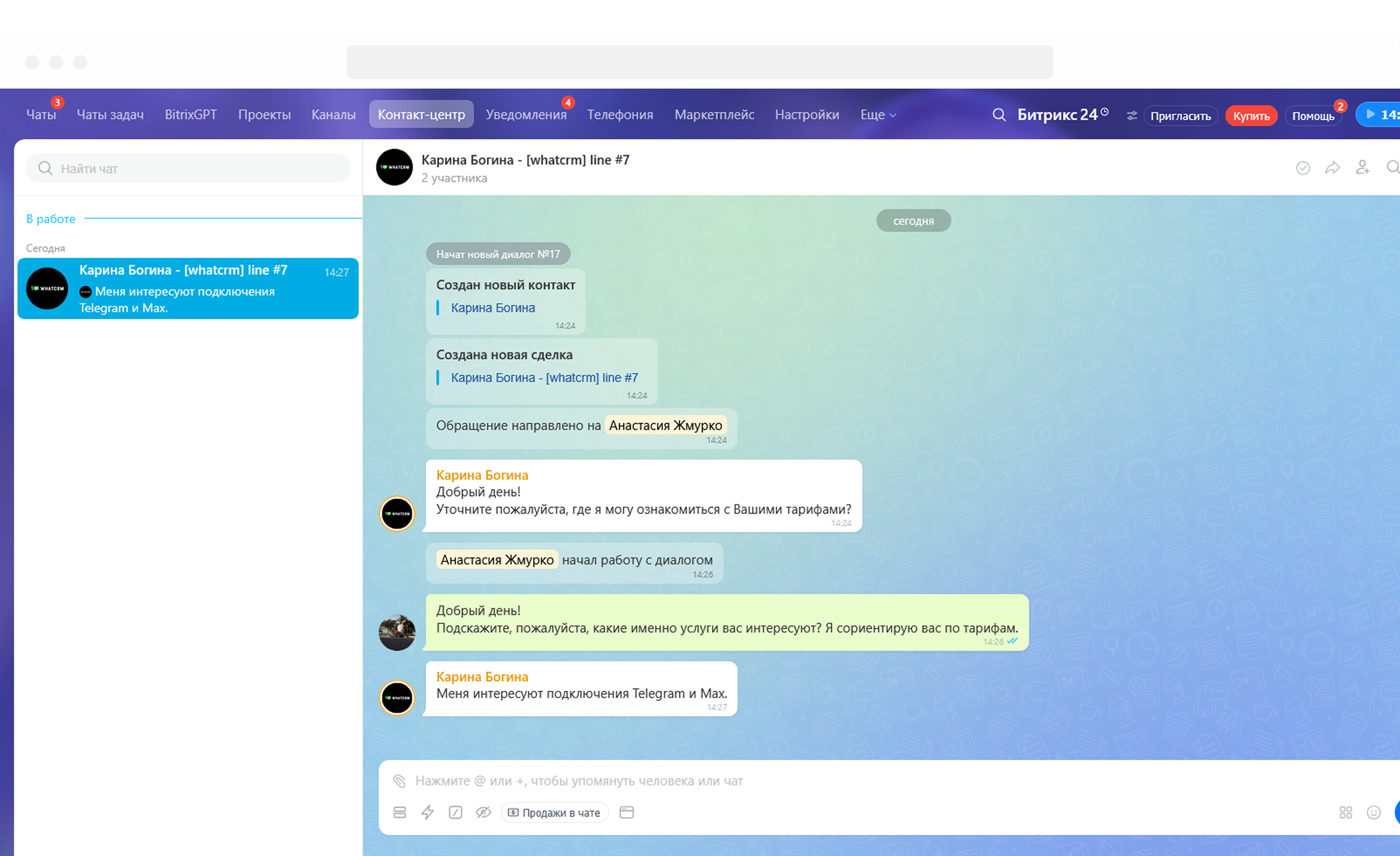The height and width of the screenshot is (856, 1400).
Task: Go to Проекты tab
Action: click(264, 114)
